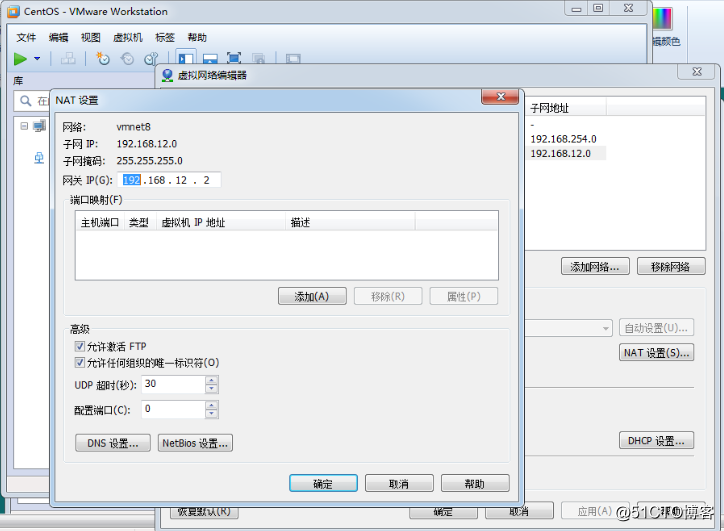Increase UDP timeout with up arrow
Image resolution: width=724 pixels, height=531 pixels.
[x=211, y=380]
